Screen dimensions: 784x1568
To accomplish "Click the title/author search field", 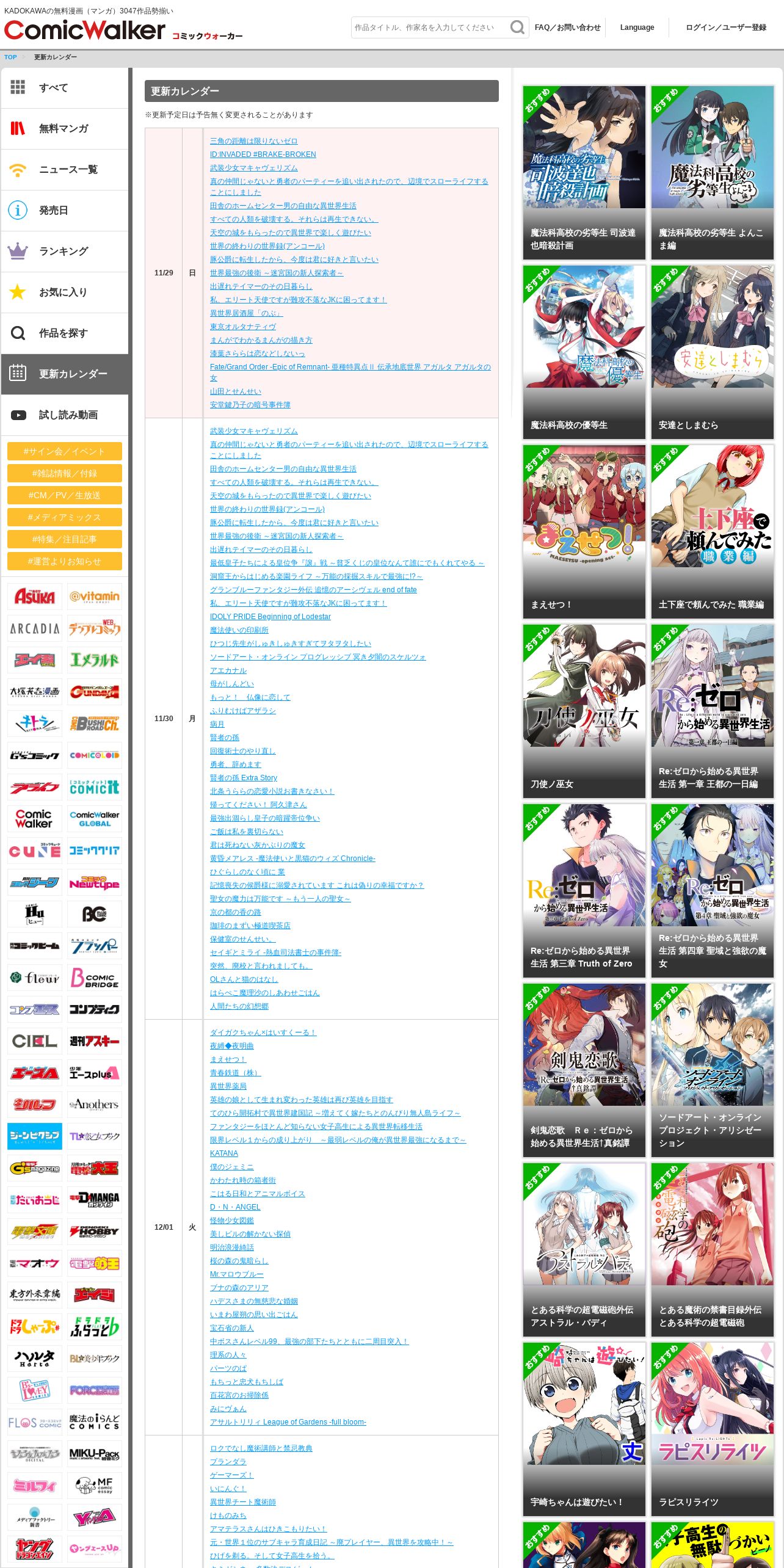I will (430, 27).
